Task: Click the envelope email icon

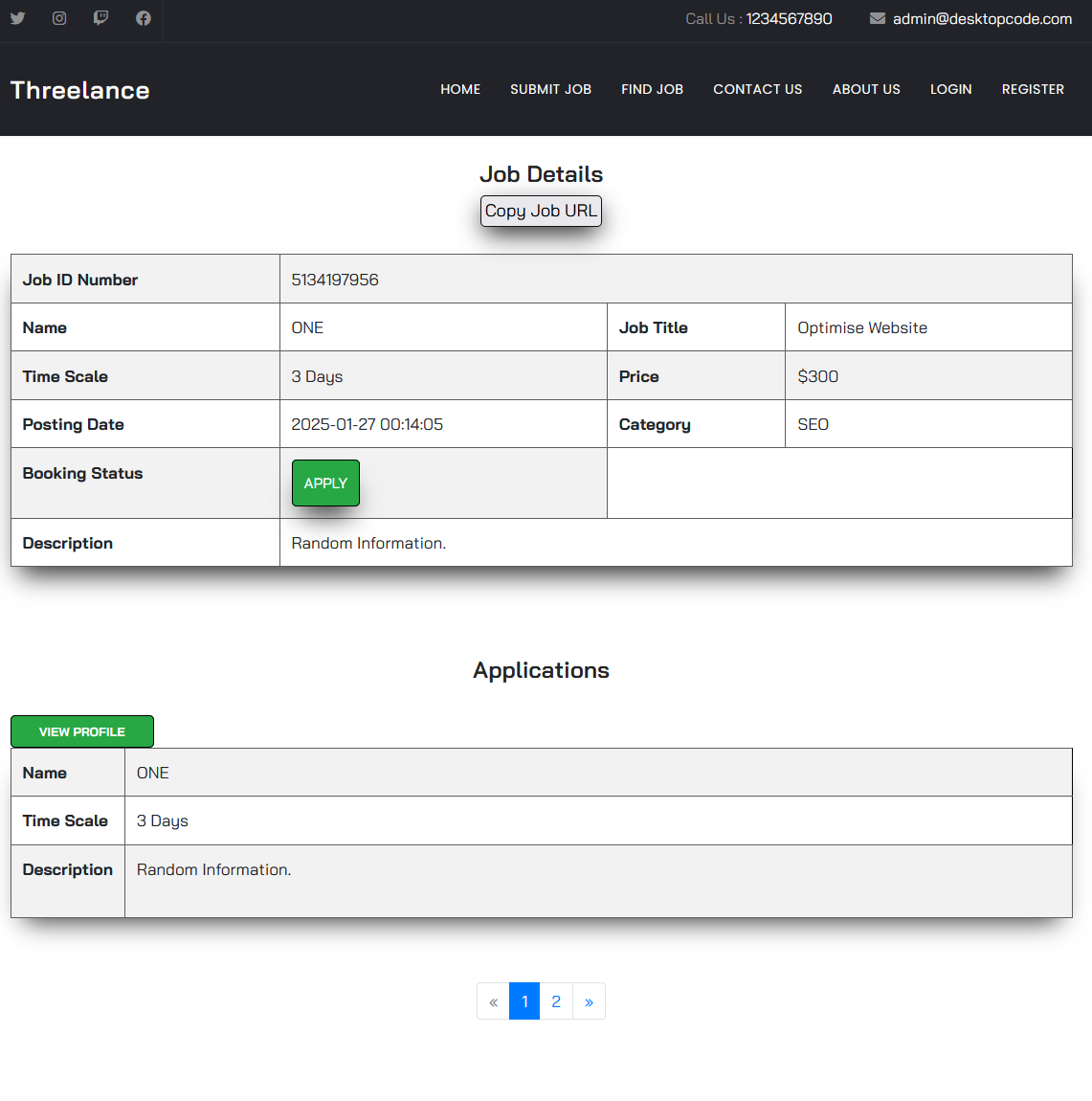Action: coord(877,18)
